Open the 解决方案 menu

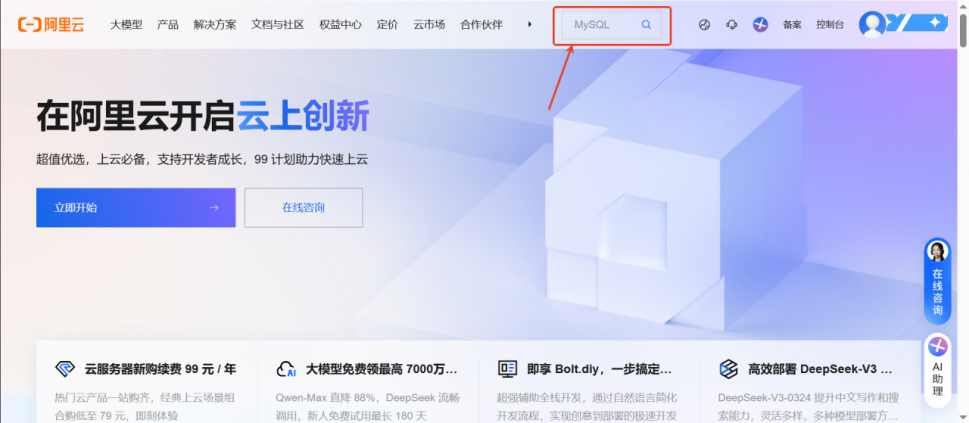click(214, 25)
